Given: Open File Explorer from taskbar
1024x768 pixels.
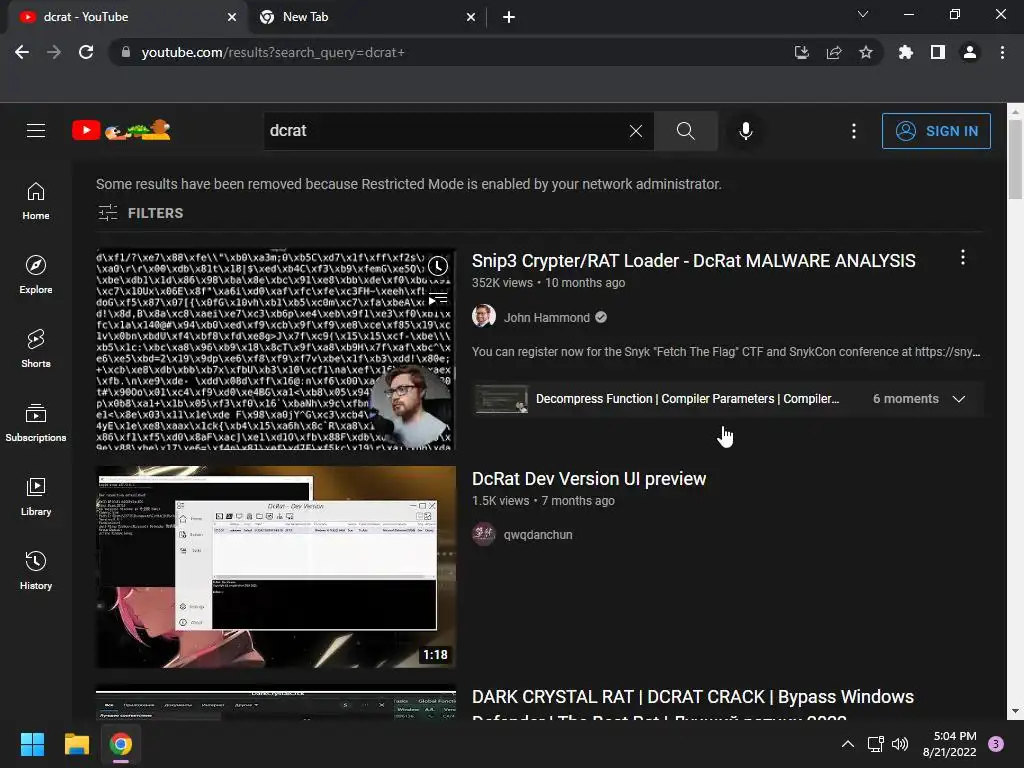Looking at the screenshot, I should pos(76,744).
